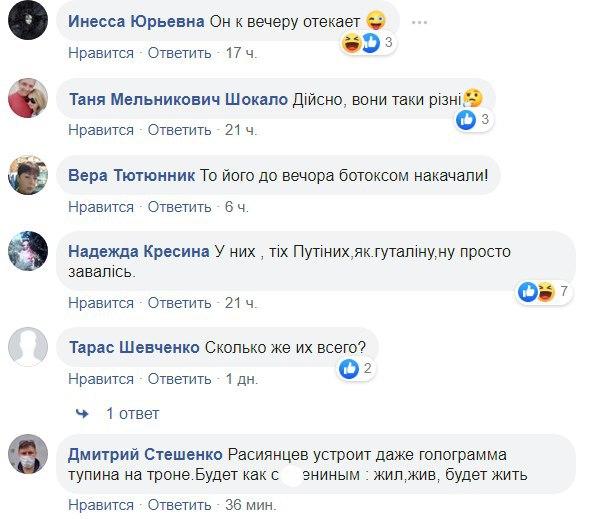
Task: Open Таня Мельникович Шокало's avatar
Action: tap(28, 99)
